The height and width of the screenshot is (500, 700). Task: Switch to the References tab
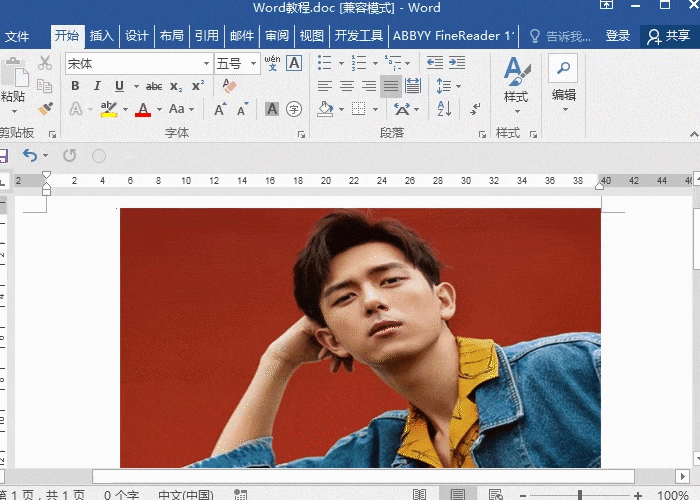207,36
